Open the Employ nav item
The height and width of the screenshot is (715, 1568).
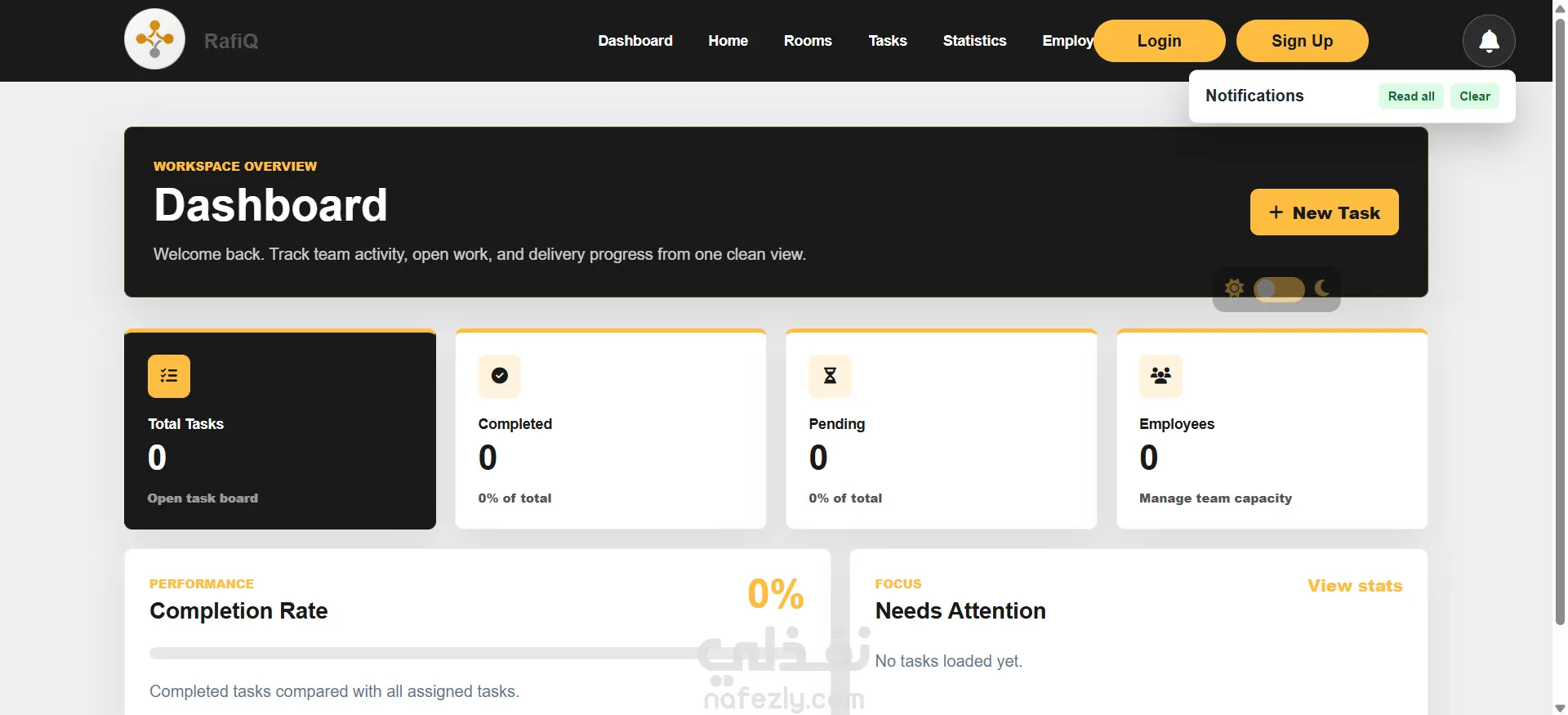coord(1067,41)
